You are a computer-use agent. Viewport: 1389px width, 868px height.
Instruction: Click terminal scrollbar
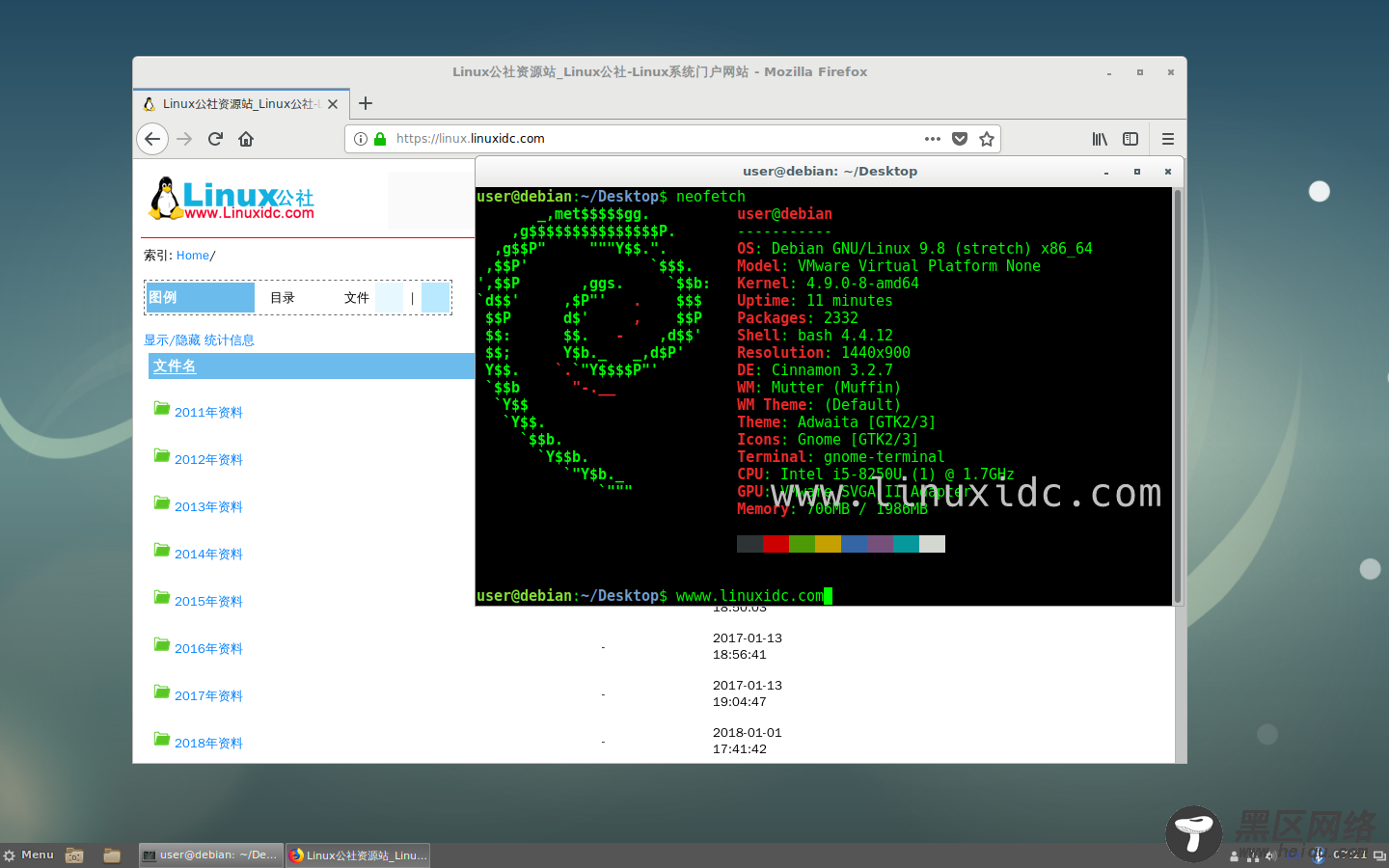pyautogui.click(x=1177, y=395)
